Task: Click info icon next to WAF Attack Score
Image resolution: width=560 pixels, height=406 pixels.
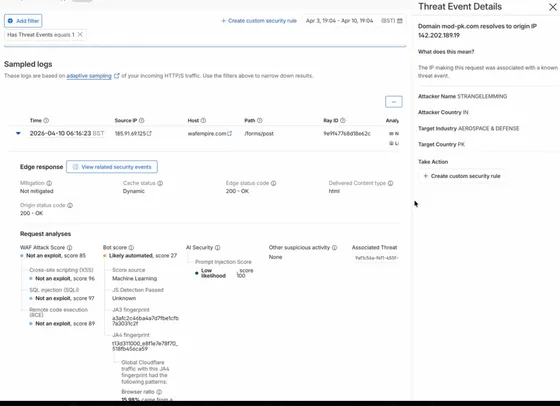Action: [70, 247]
